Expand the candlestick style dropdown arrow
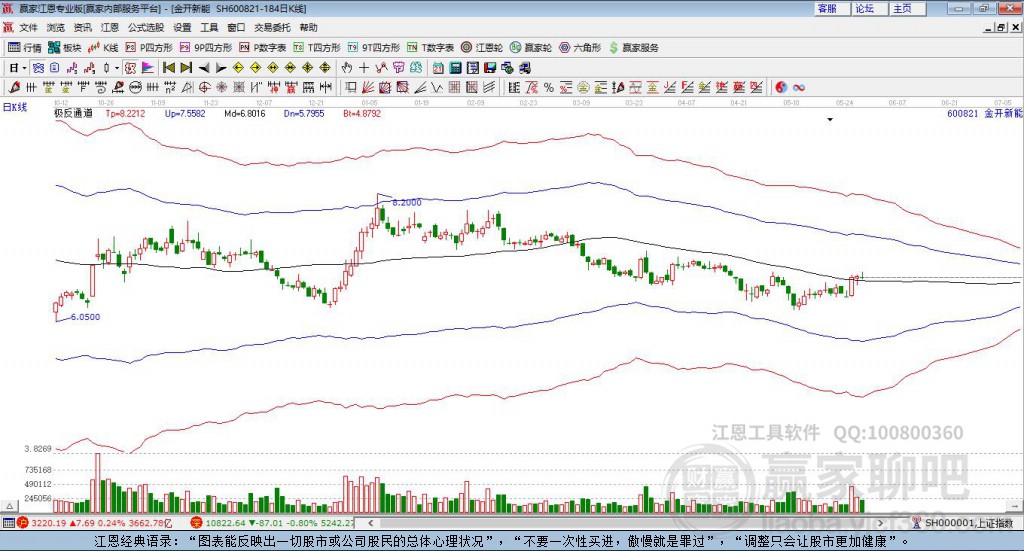1024x551 pixels. pyautogui.click(x=117, y=68)
